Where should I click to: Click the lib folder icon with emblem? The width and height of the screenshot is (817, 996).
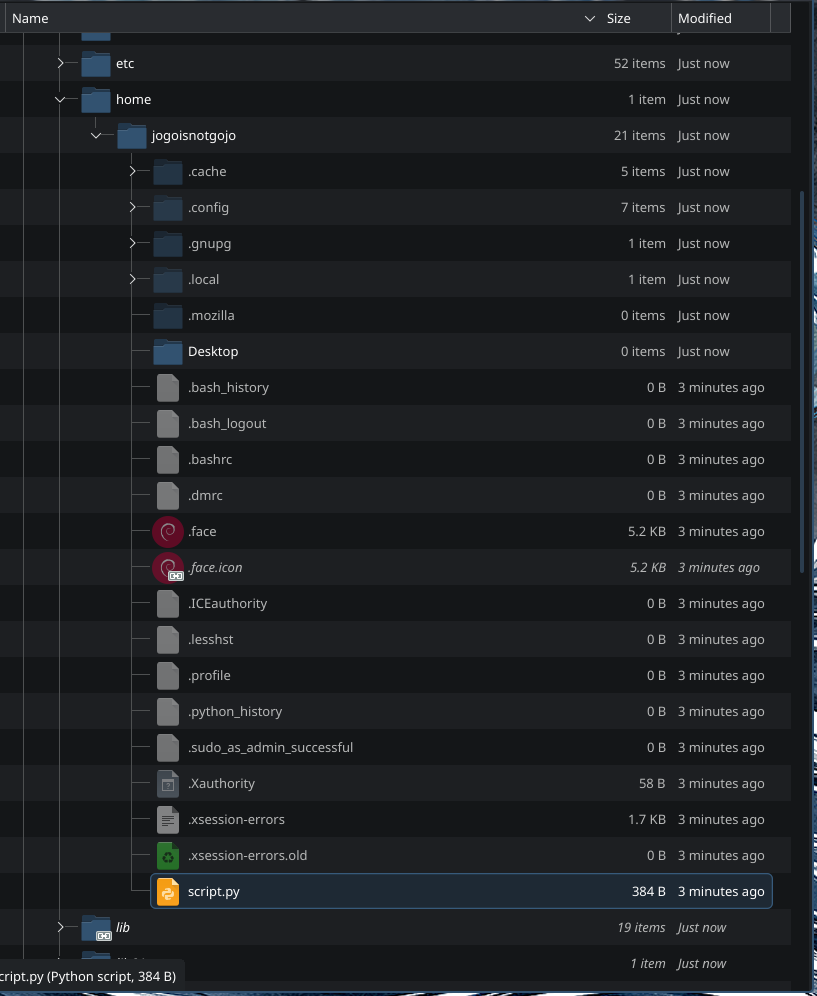[95, 928]
